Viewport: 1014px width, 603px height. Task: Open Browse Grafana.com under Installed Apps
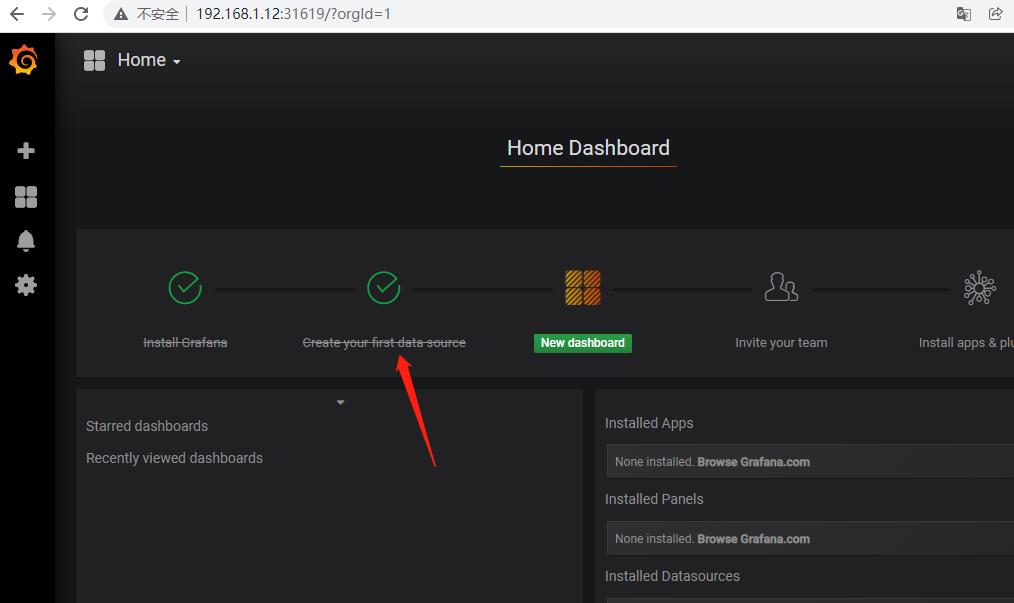[x=753, y=462]
